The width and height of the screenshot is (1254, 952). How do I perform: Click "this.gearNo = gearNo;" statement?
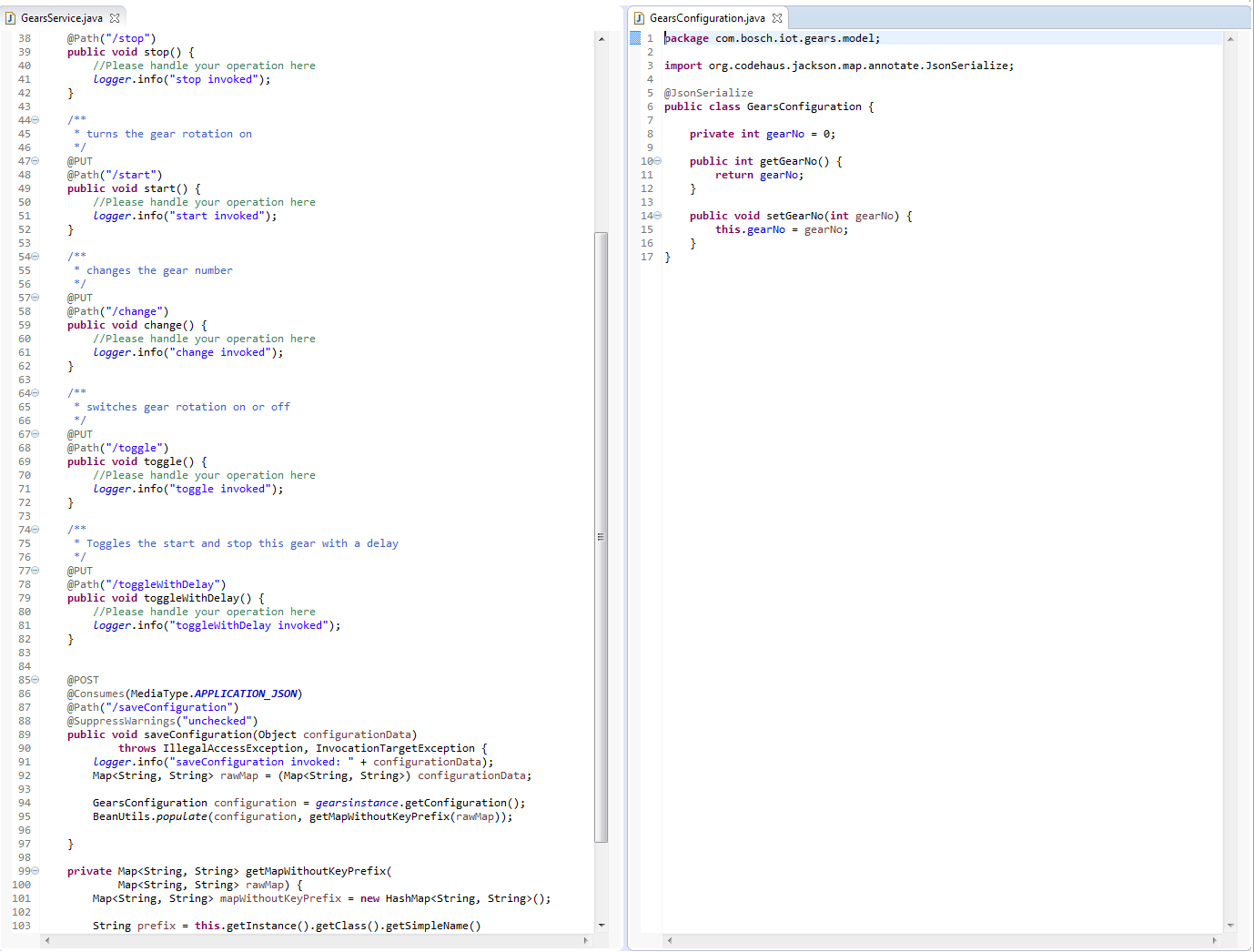pos(782,229)
